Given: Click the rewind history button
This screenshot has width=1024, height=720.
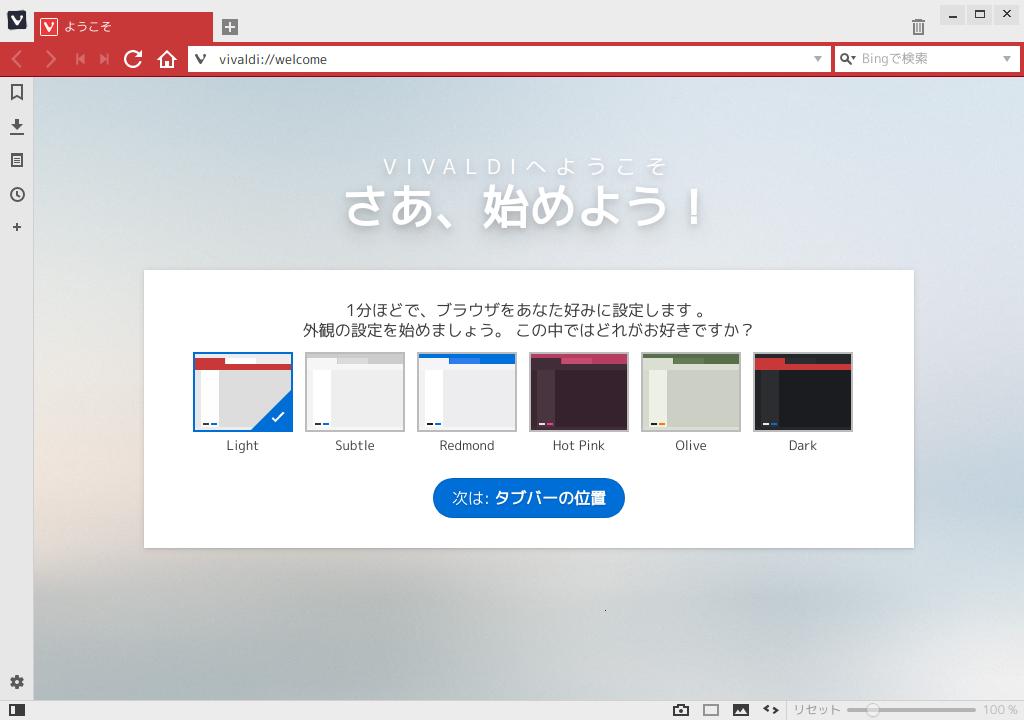Looking at the screenshot, I should 80,59.
